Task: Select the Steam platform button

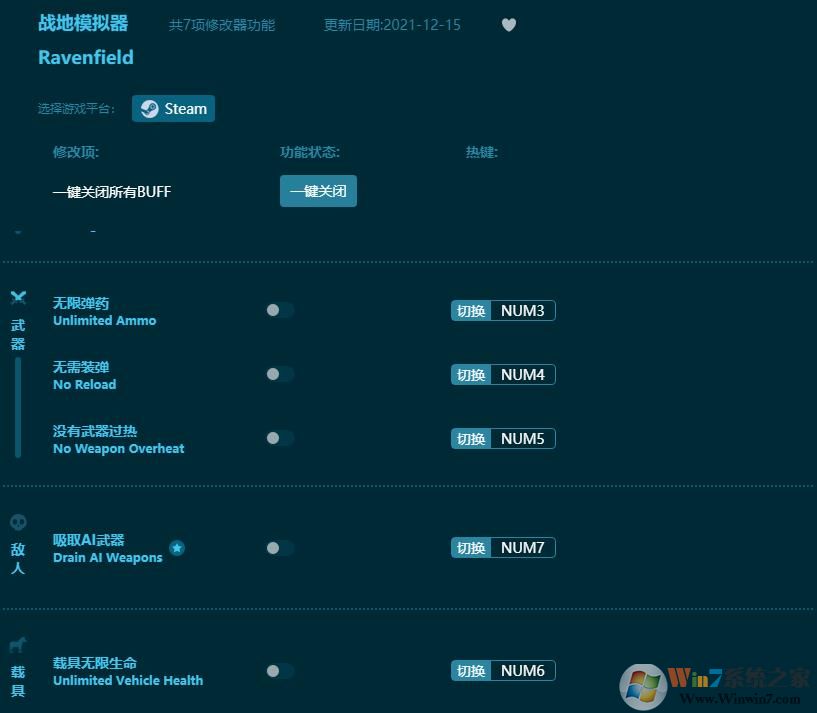Action: [x=173, y=108]
